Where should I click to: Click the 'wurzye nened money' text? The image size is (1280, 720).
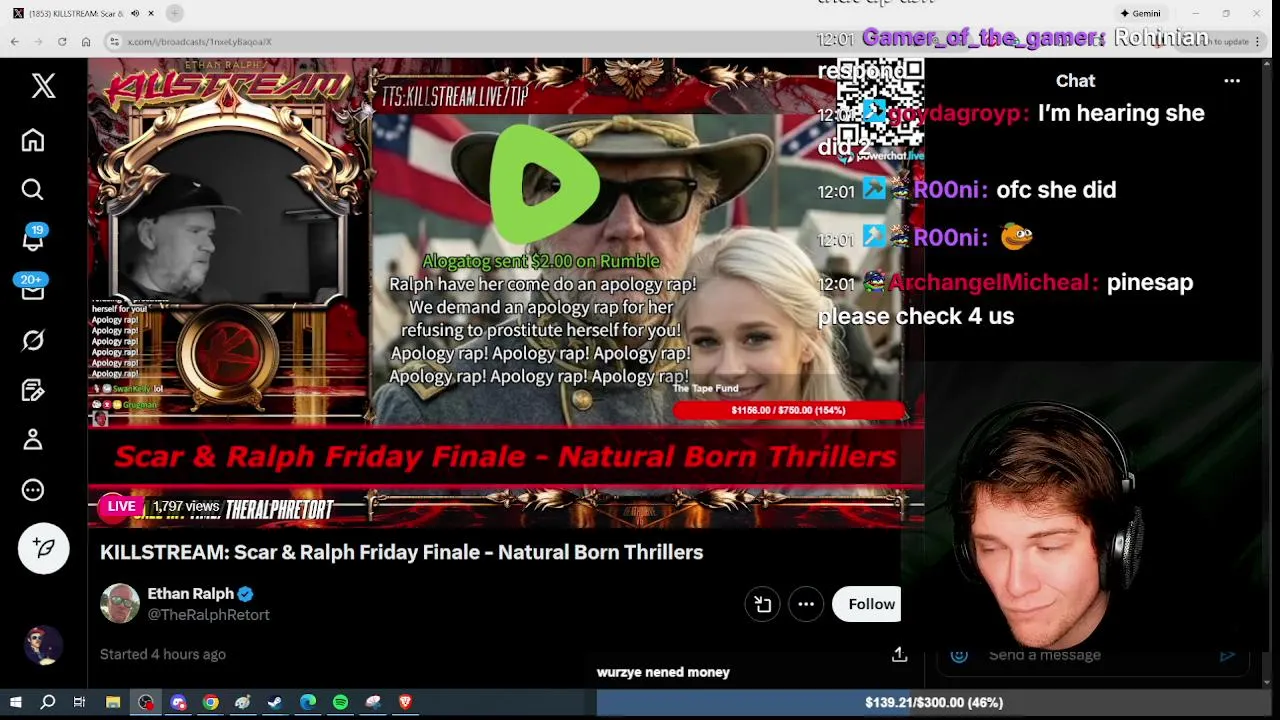[x=663, y=672]
